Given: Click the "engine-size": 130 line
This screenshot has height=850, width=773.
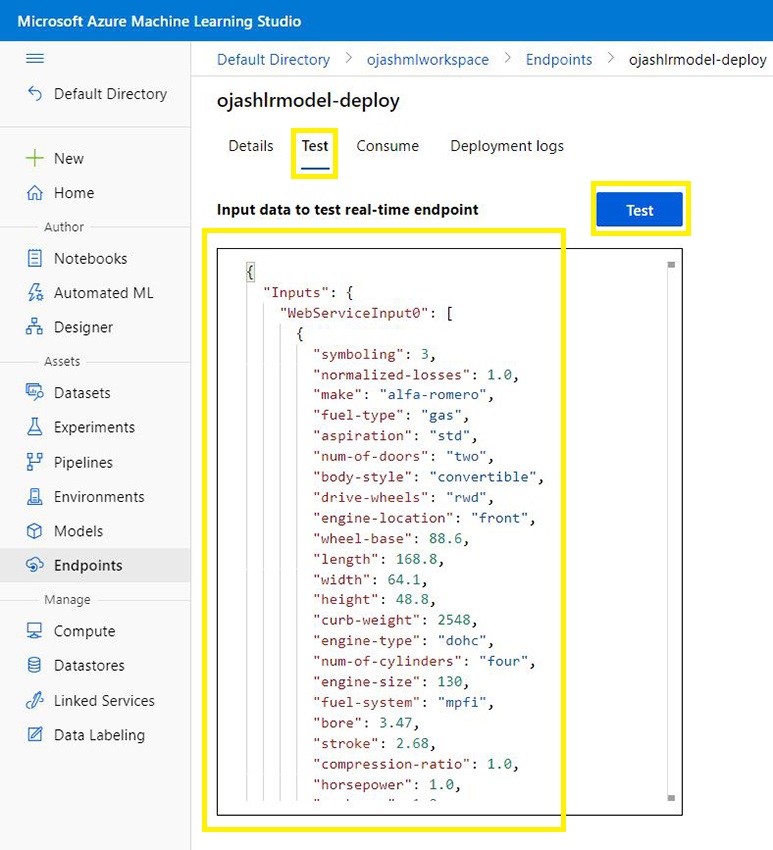Looking at the screenshot, I should pyautogui.click(x=391, y=682).
